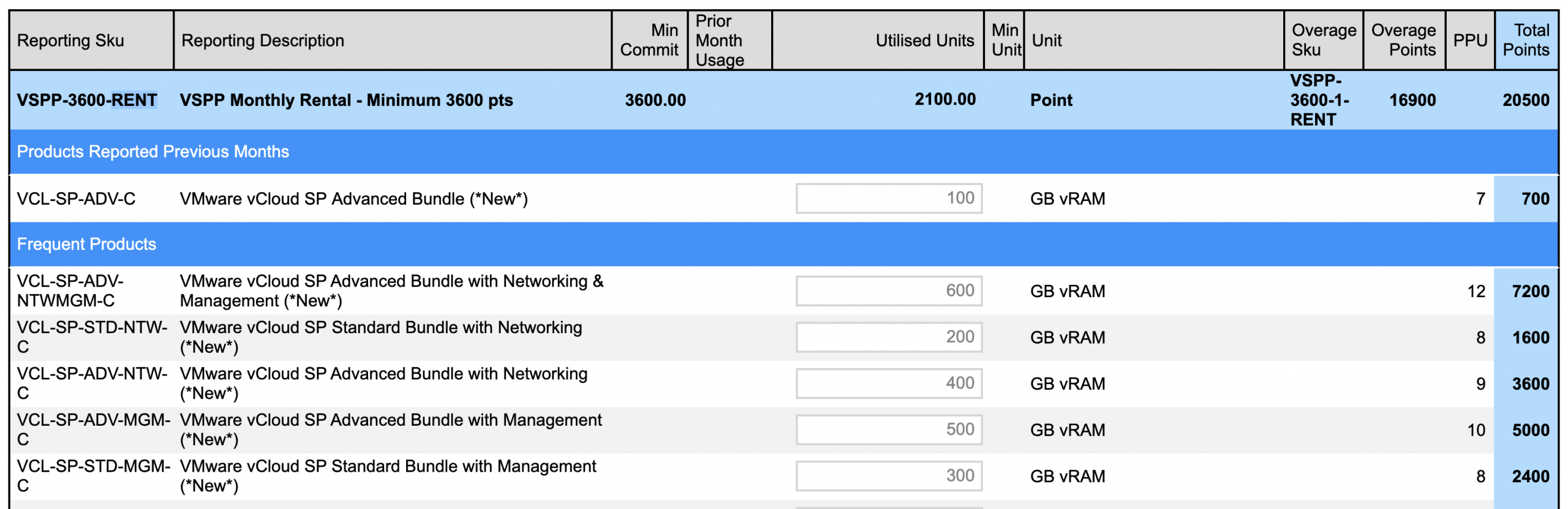This screenshot has height=509, width=1568.
Task: Click the Utilised Units field for VCL-SP-ADV-C
Action: (x=889, y=198)
